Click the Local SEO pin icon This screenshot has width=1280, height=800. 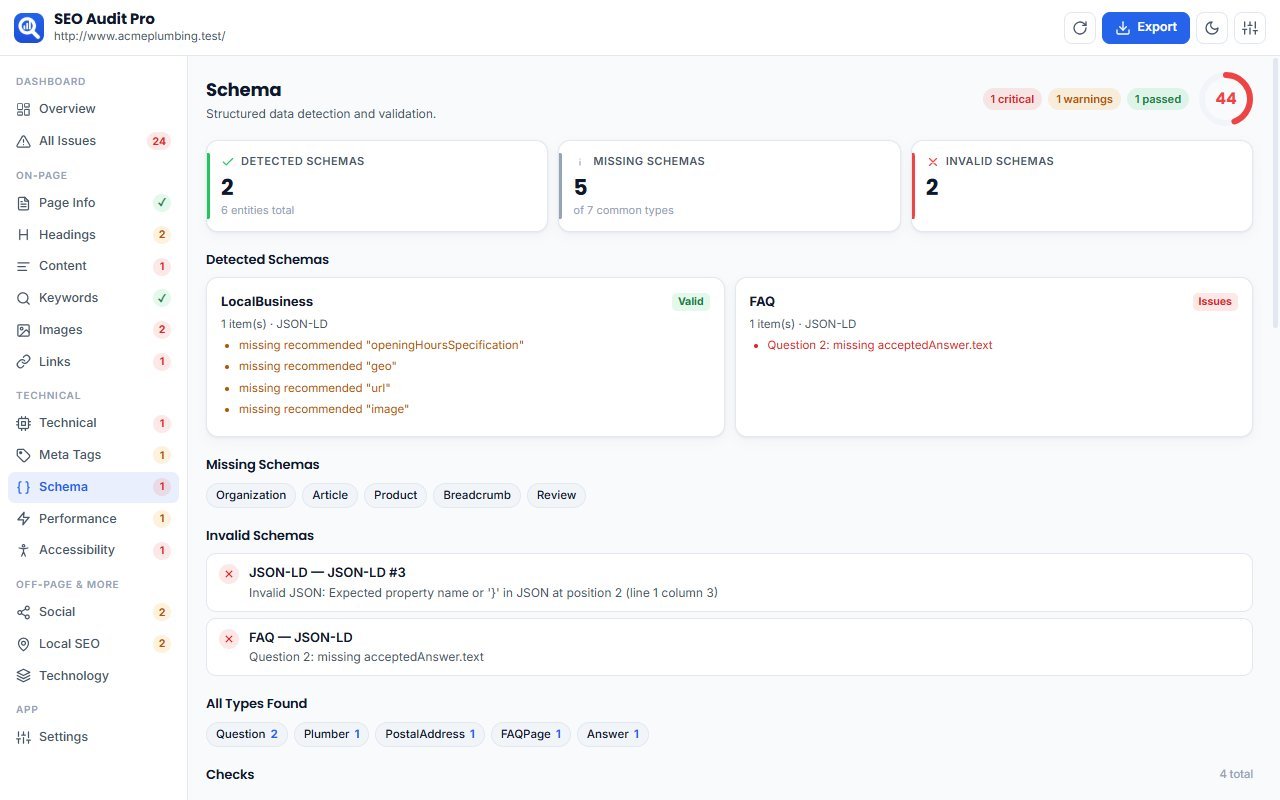tap(24, 644)
